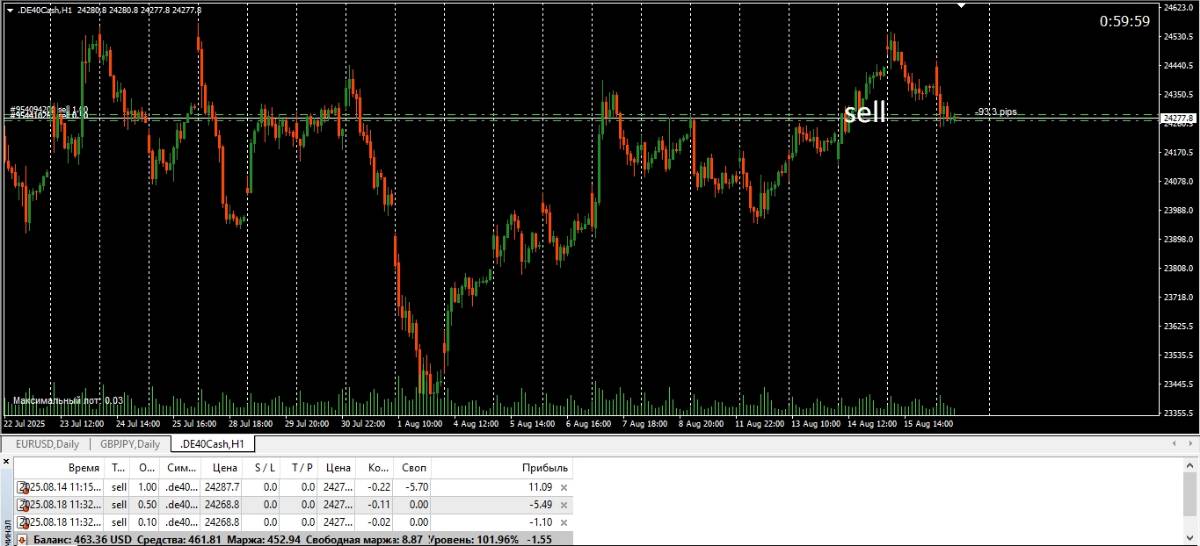
Task: Sort trades by the Прибыль column header
Action: pos(544,467)
